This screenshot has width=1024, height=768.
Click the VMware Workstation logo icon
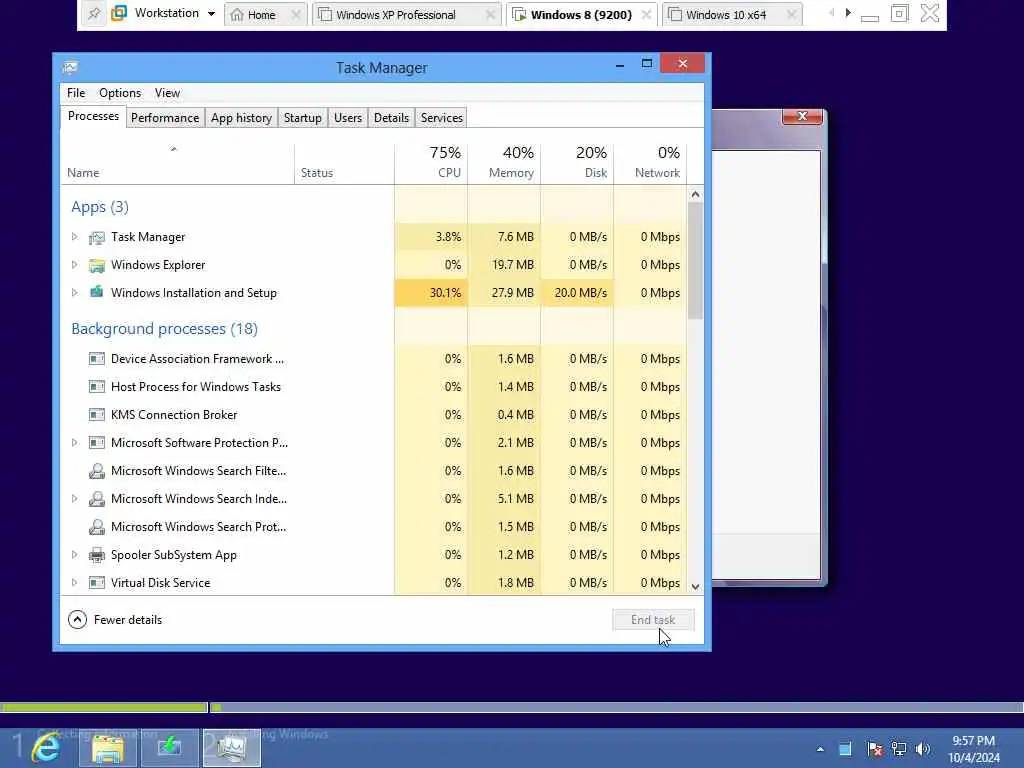pos(119,13)
